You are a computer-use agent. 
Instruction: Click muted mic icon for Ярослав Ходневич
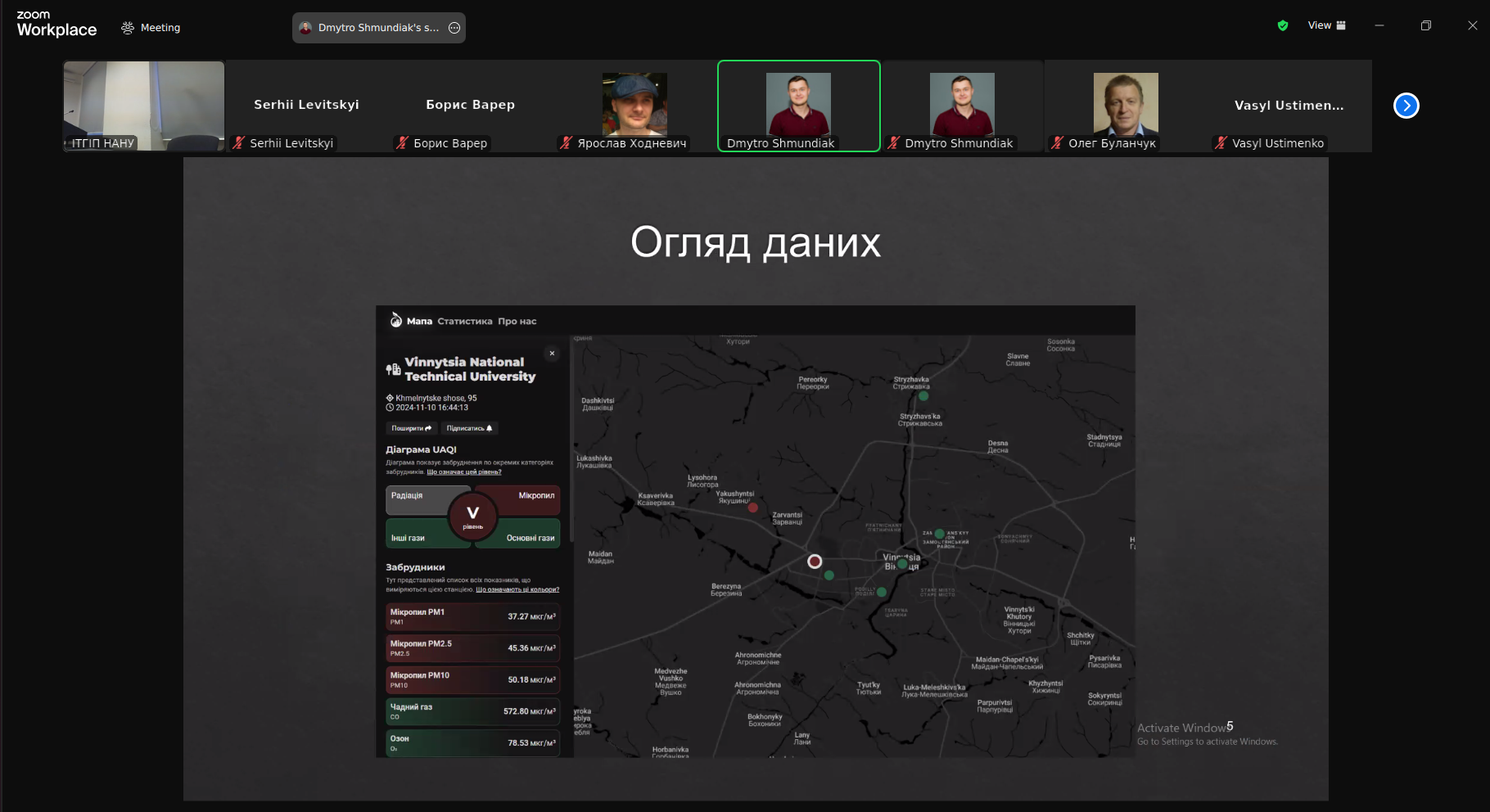point(566,142)
